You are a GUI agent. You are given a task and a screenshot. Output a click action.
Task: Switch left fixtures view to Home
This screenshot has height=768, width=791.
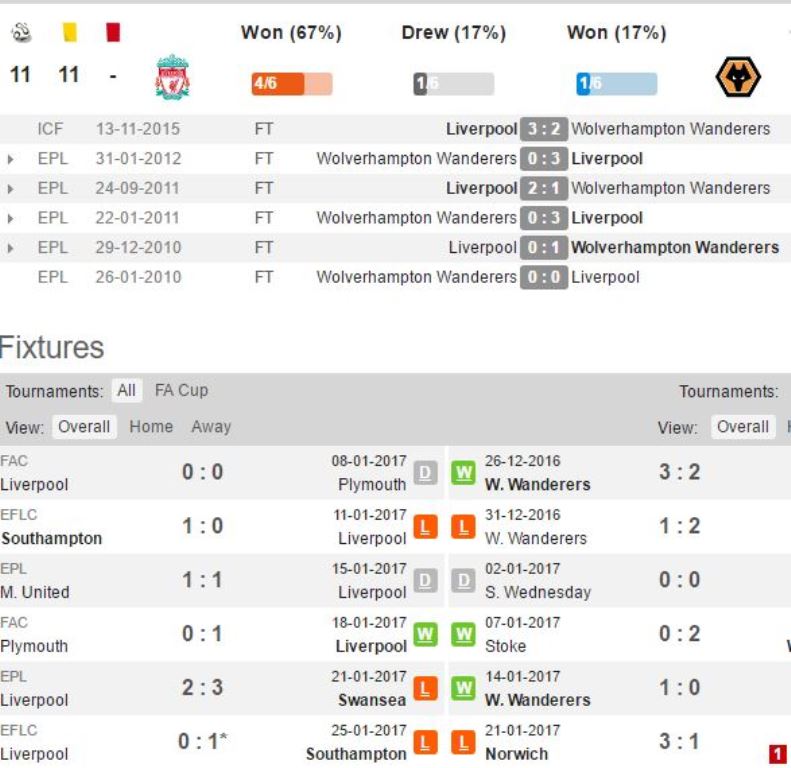pos(151,427)
